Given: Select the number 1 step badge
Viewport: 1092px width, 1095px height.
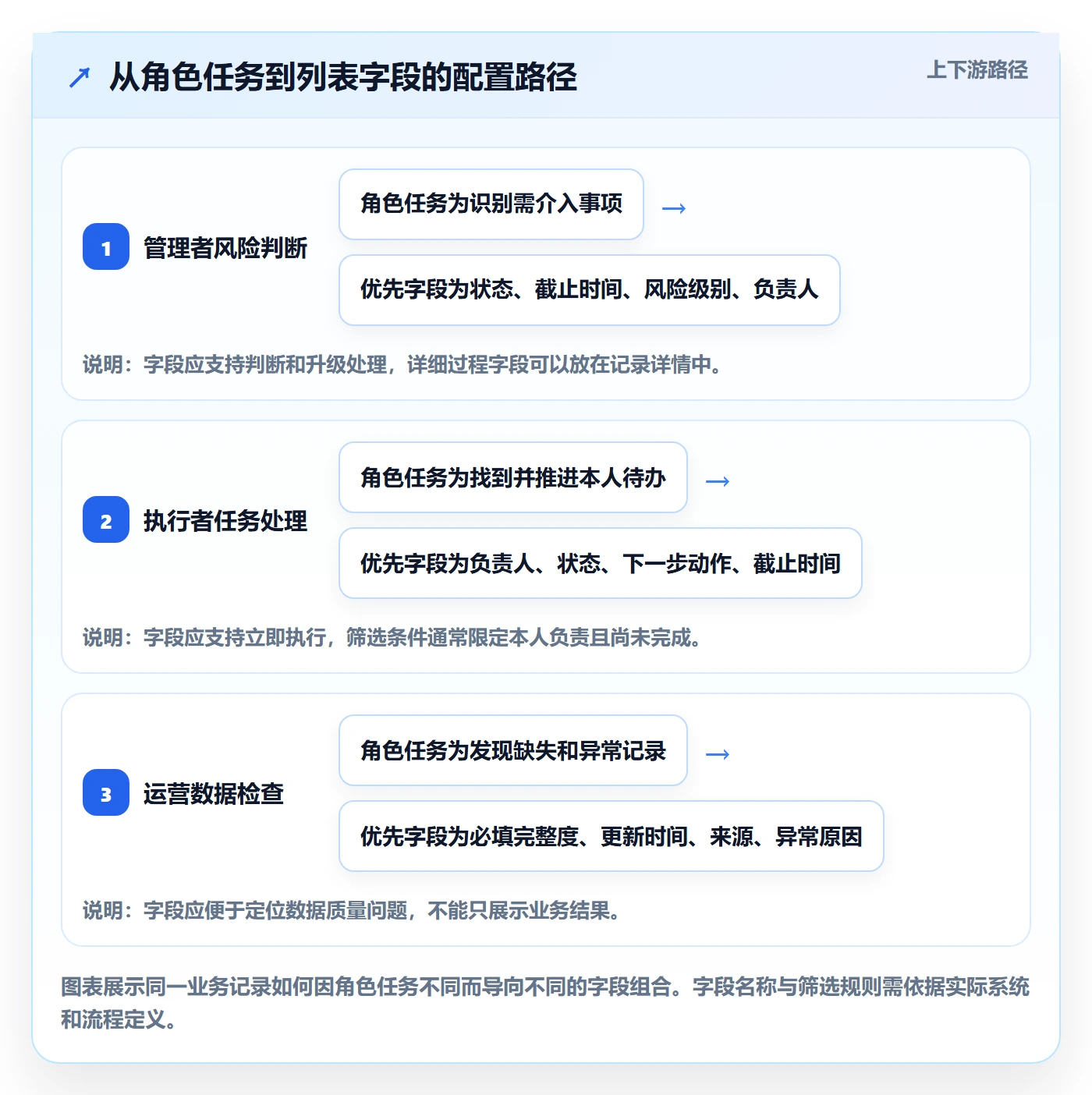Looking at the screenshot, I should coord(106,246).
